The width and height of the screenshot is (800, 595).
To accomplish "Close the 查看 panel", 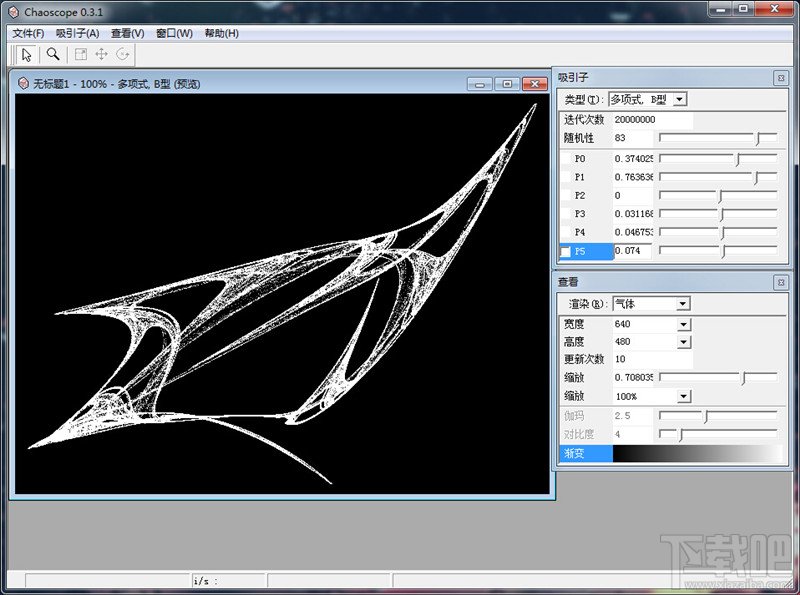I will 780,282.
